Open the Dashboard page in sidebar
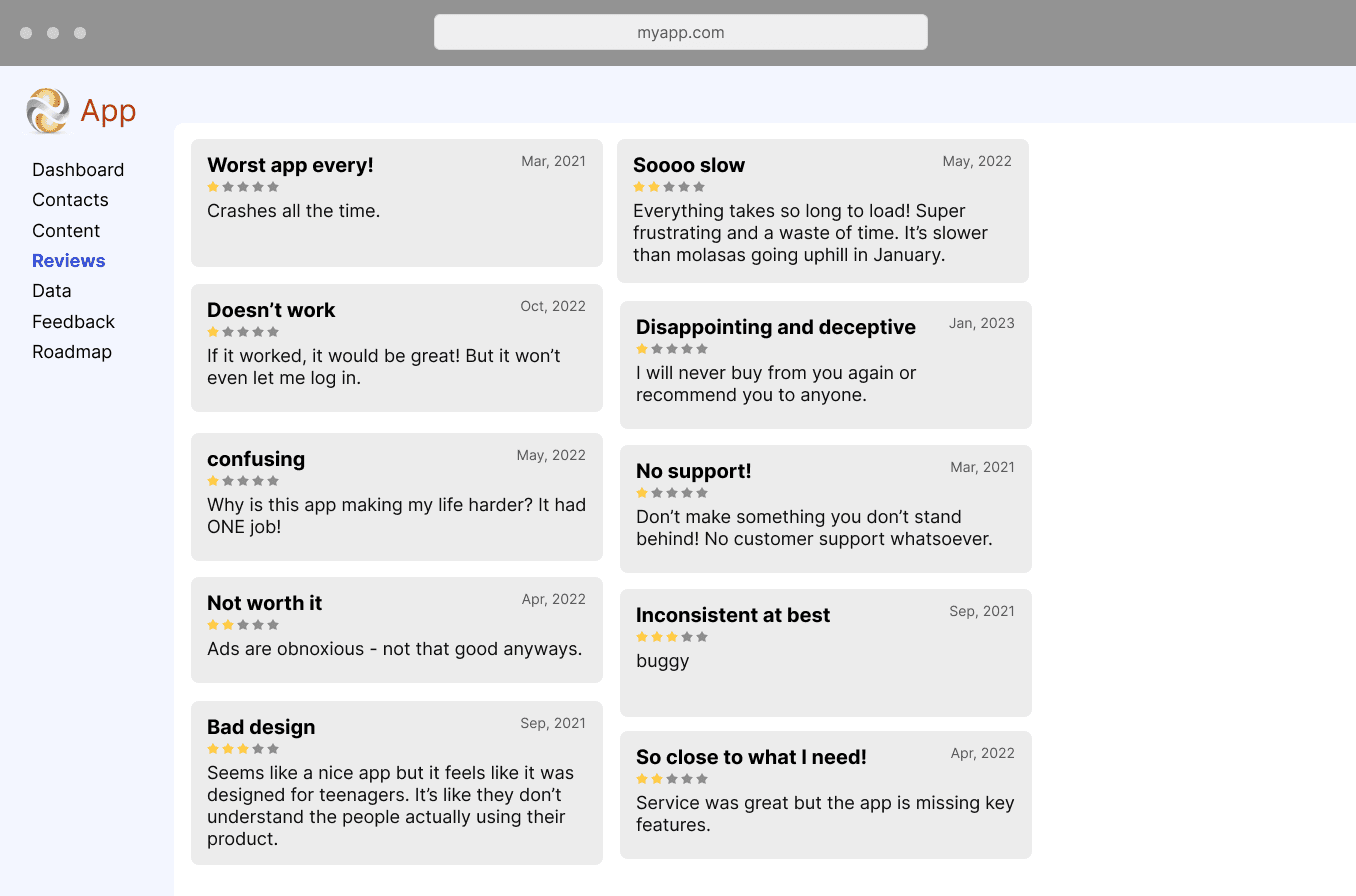Screen dimensions: 1356x896 point(78,170)
